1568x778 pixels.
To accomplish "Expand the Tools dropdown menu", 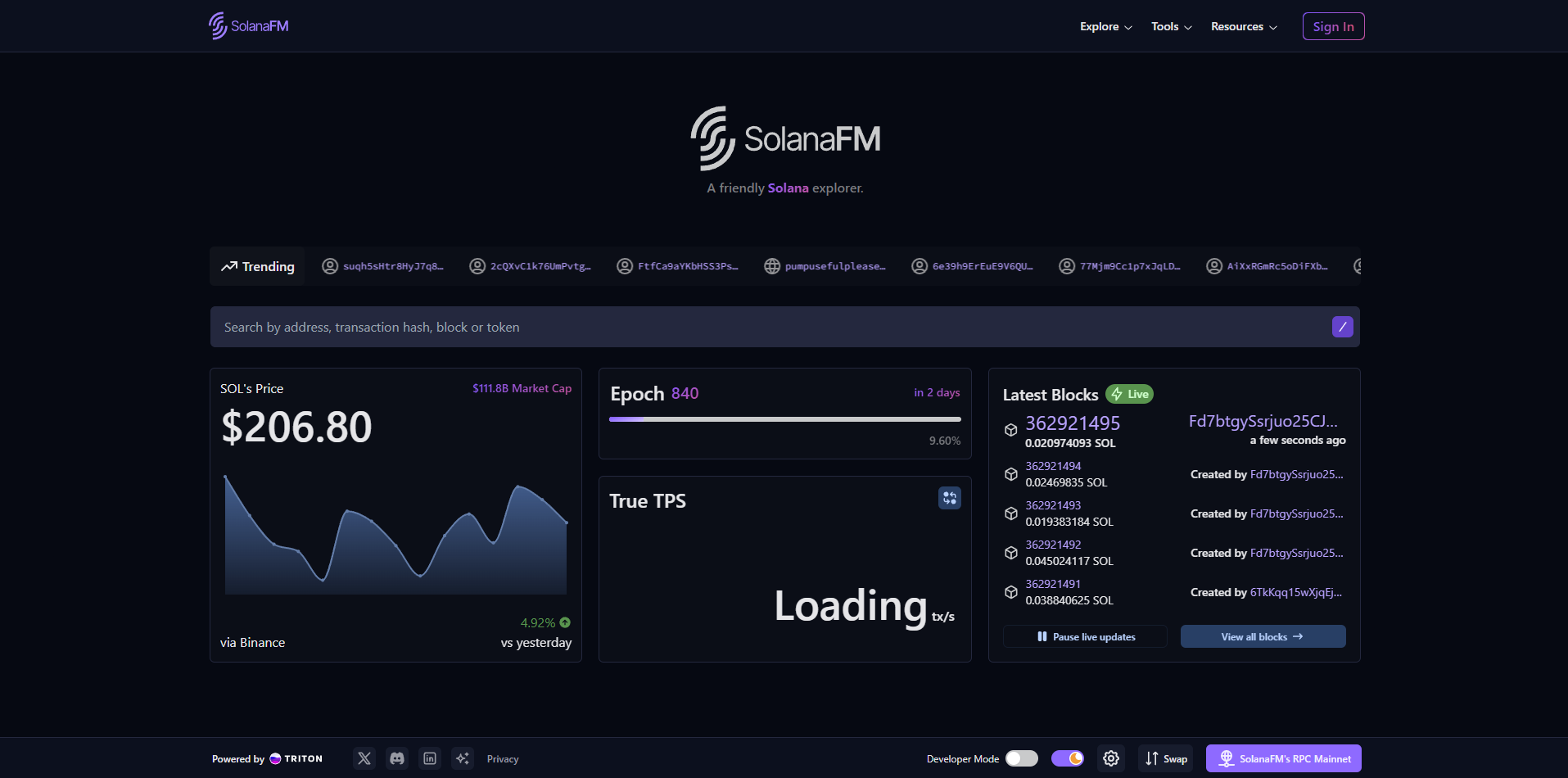I will (1171, 26).
